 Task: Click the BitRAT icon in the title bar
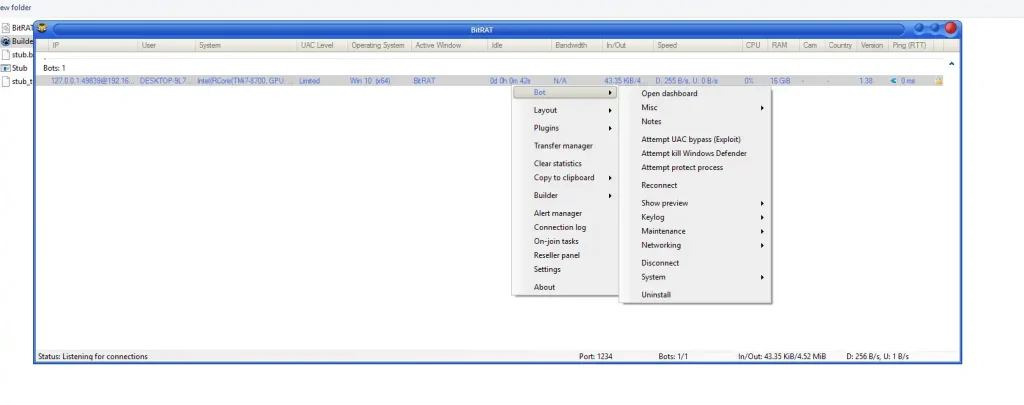coord(42,28)
